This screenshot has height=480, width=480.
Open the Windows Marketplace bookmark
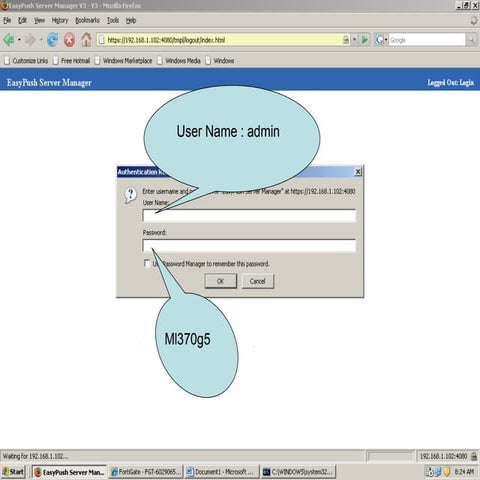124,61
